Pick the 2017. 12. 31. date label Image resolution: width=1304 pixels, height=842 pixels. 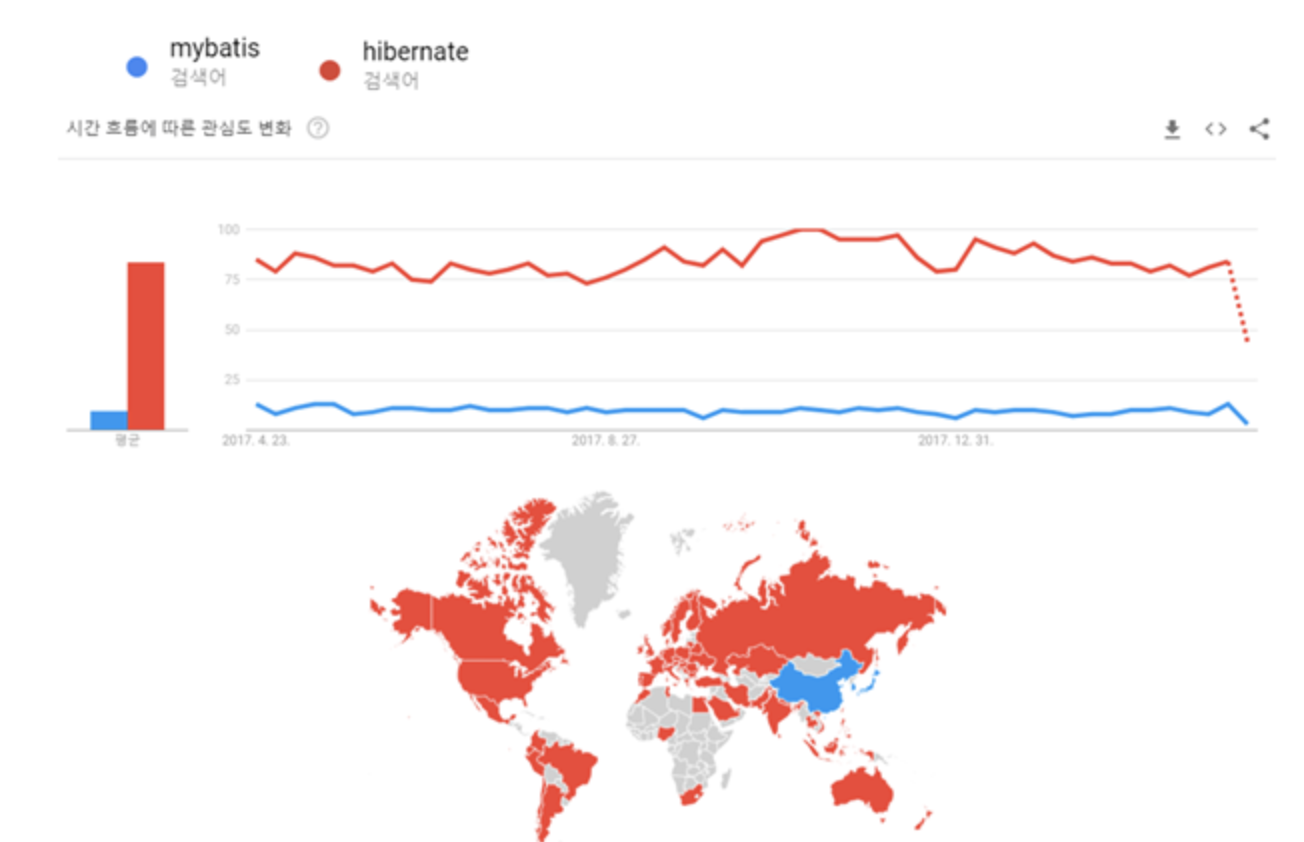pos(955,440)
